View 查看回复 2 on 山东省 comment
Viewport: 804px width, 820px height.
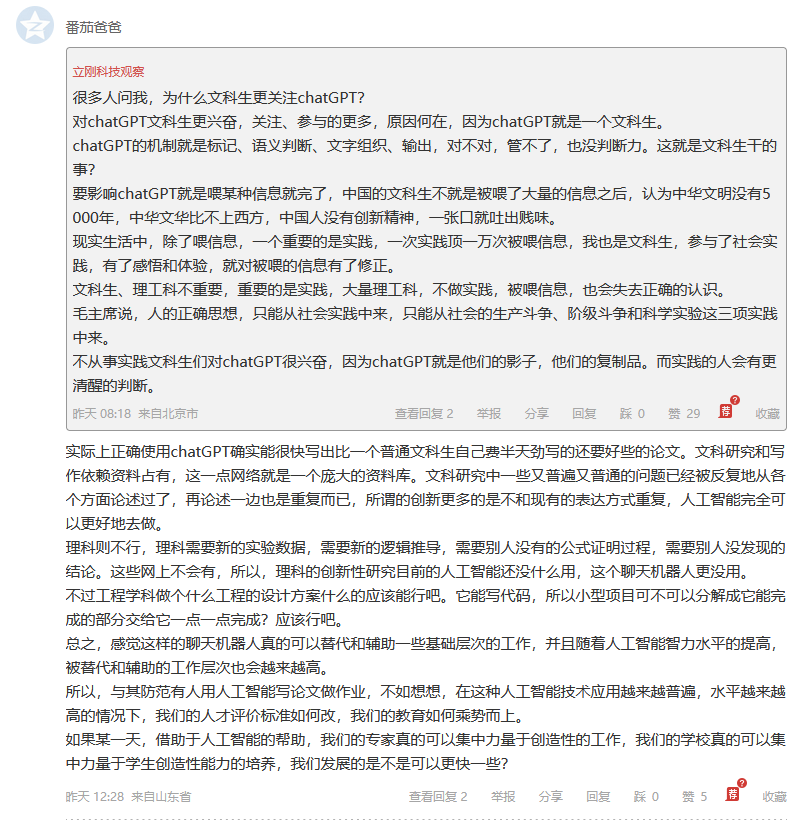438,796
